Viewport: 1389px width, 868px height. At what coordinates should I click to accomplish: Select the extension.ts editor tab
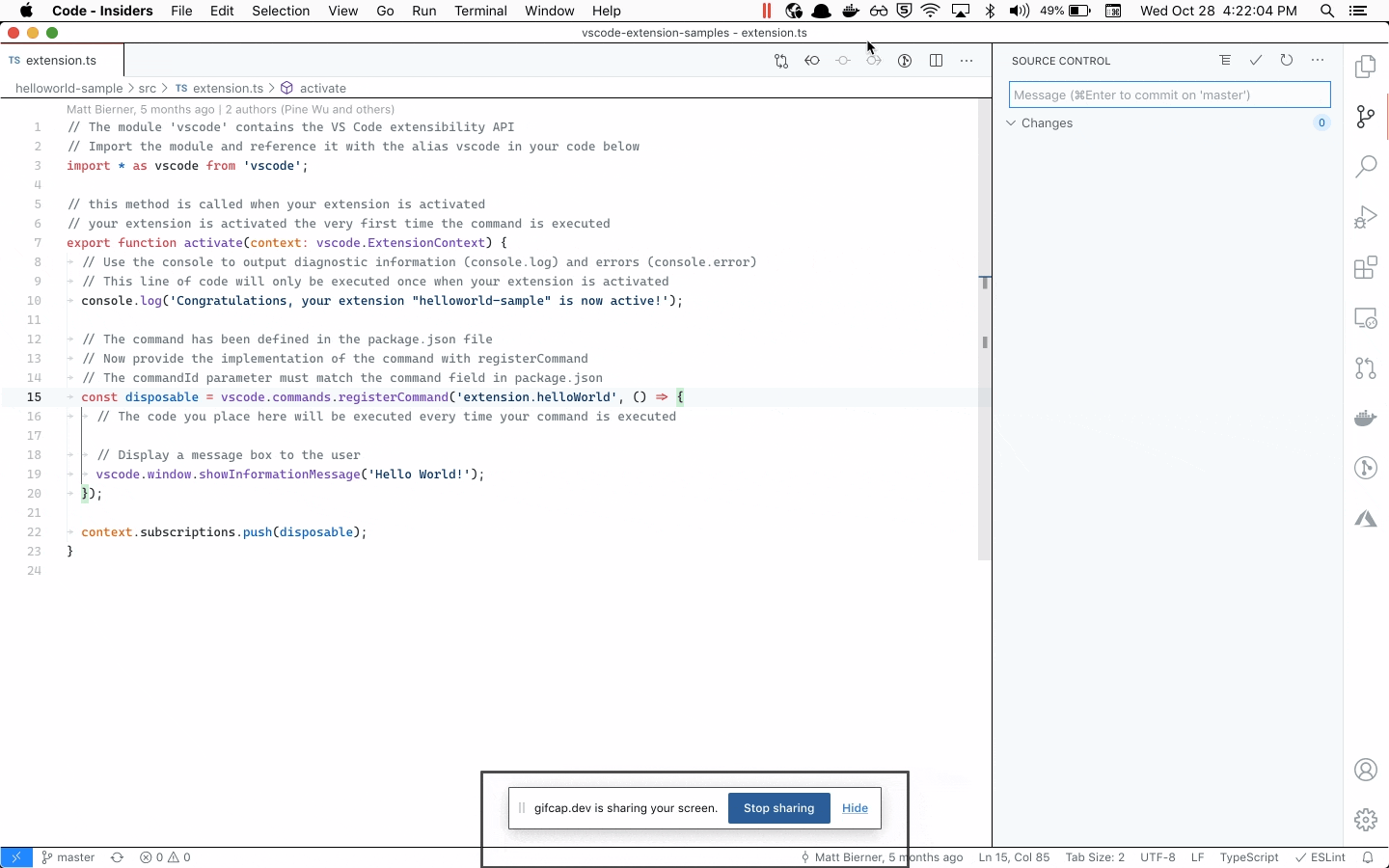tap(62, 60)
